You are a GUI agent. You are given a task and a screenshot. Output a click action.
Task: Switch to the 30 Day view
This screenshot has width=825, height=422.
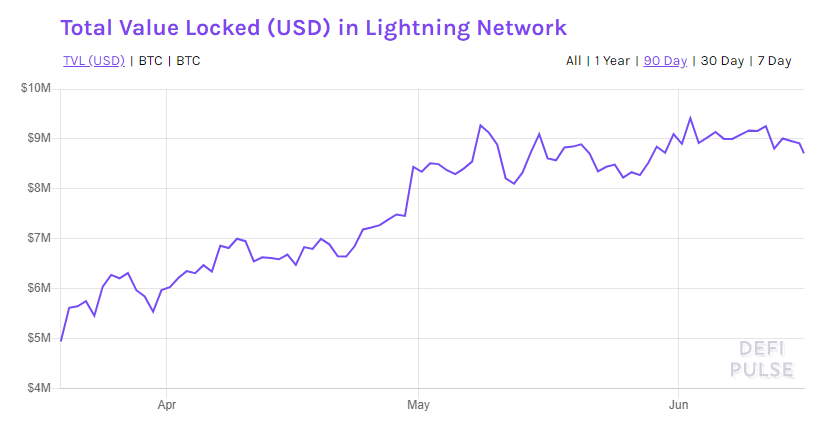pos(722,61)
